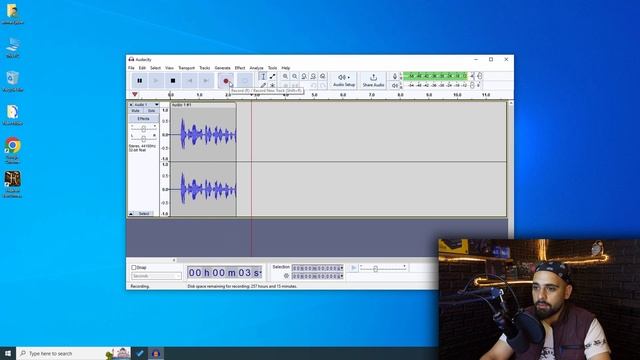Image resolution: width=640 pixels, height=360 pixels.
Task: Open the time display format arrow
Action: click(x=260, y=273)
